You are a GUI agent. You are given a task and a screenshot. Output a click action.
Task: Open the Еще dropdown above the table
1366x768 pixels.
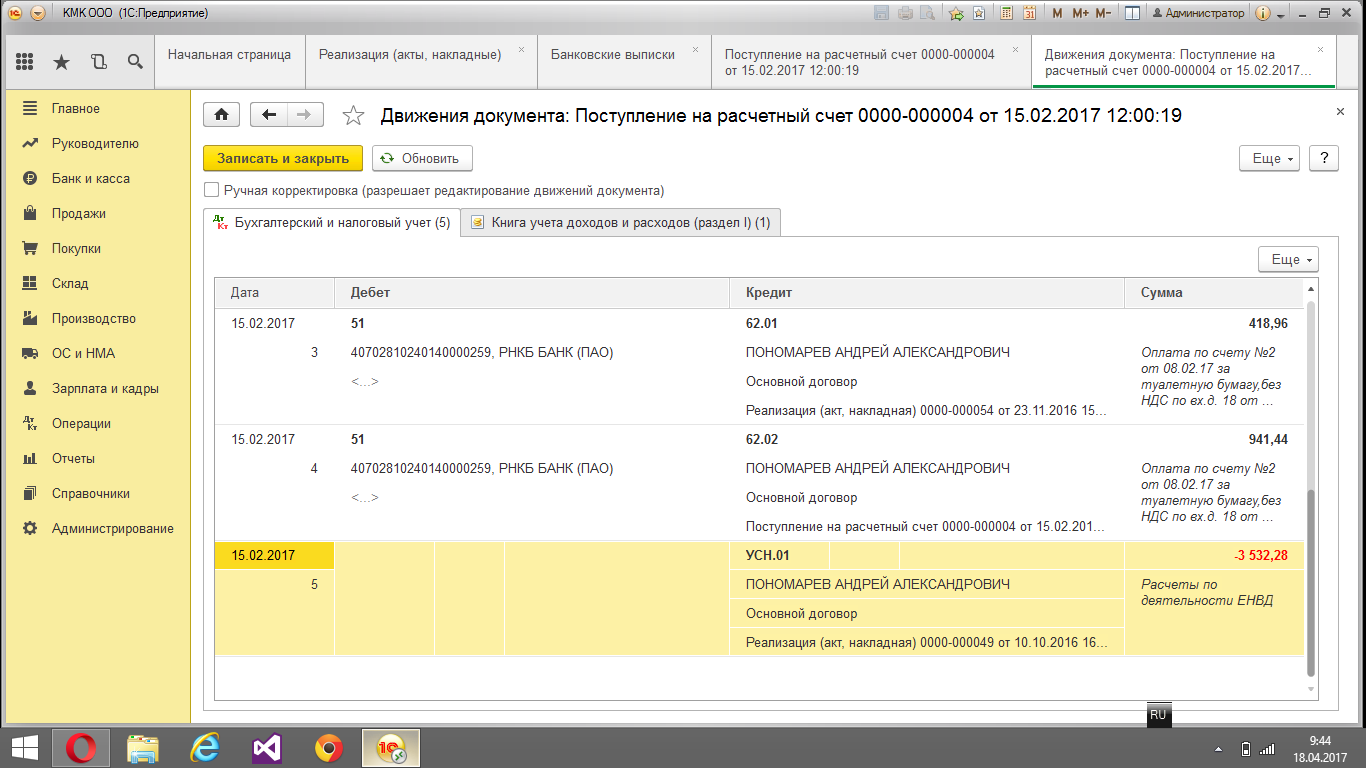[x=1288, y=259]
